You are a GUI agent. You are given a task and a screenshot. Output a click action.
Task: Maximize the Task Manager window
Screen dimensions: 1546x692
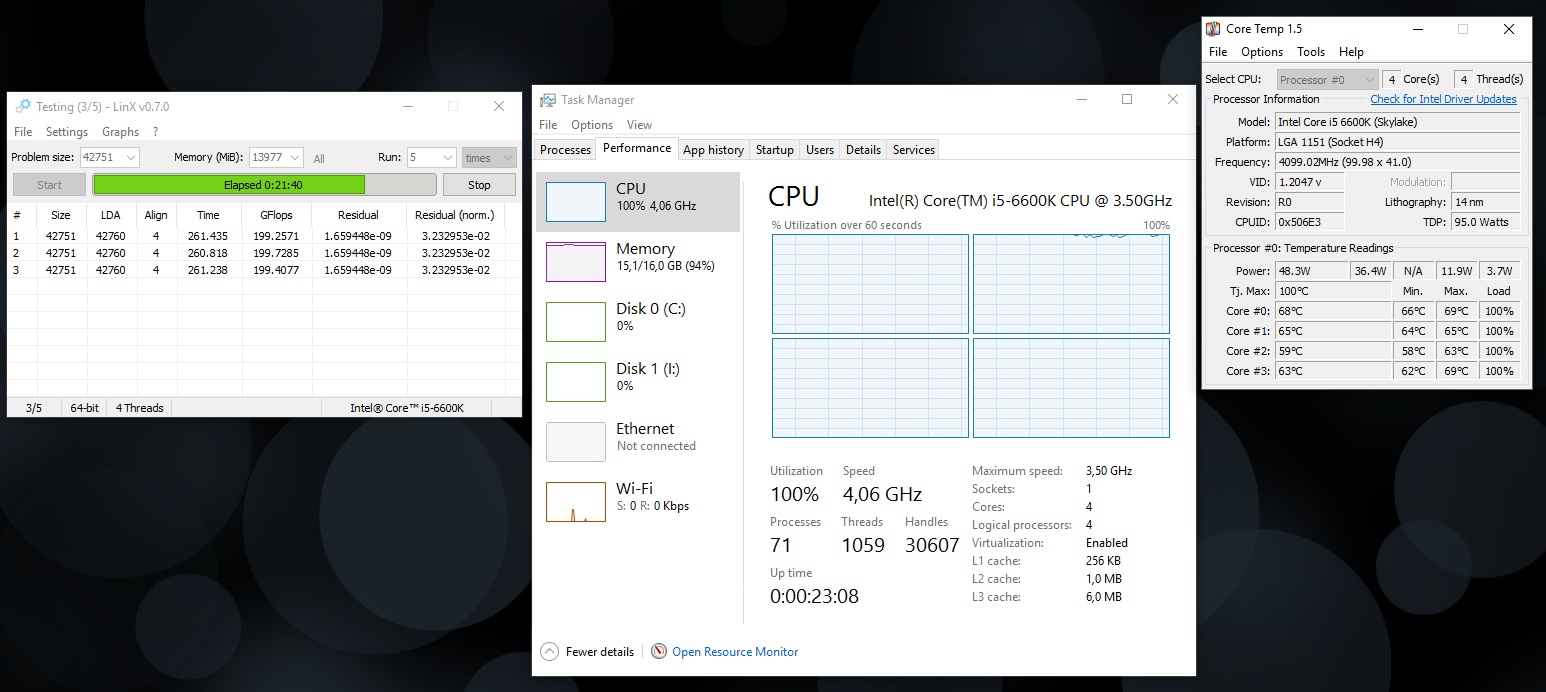[1127, 99]
